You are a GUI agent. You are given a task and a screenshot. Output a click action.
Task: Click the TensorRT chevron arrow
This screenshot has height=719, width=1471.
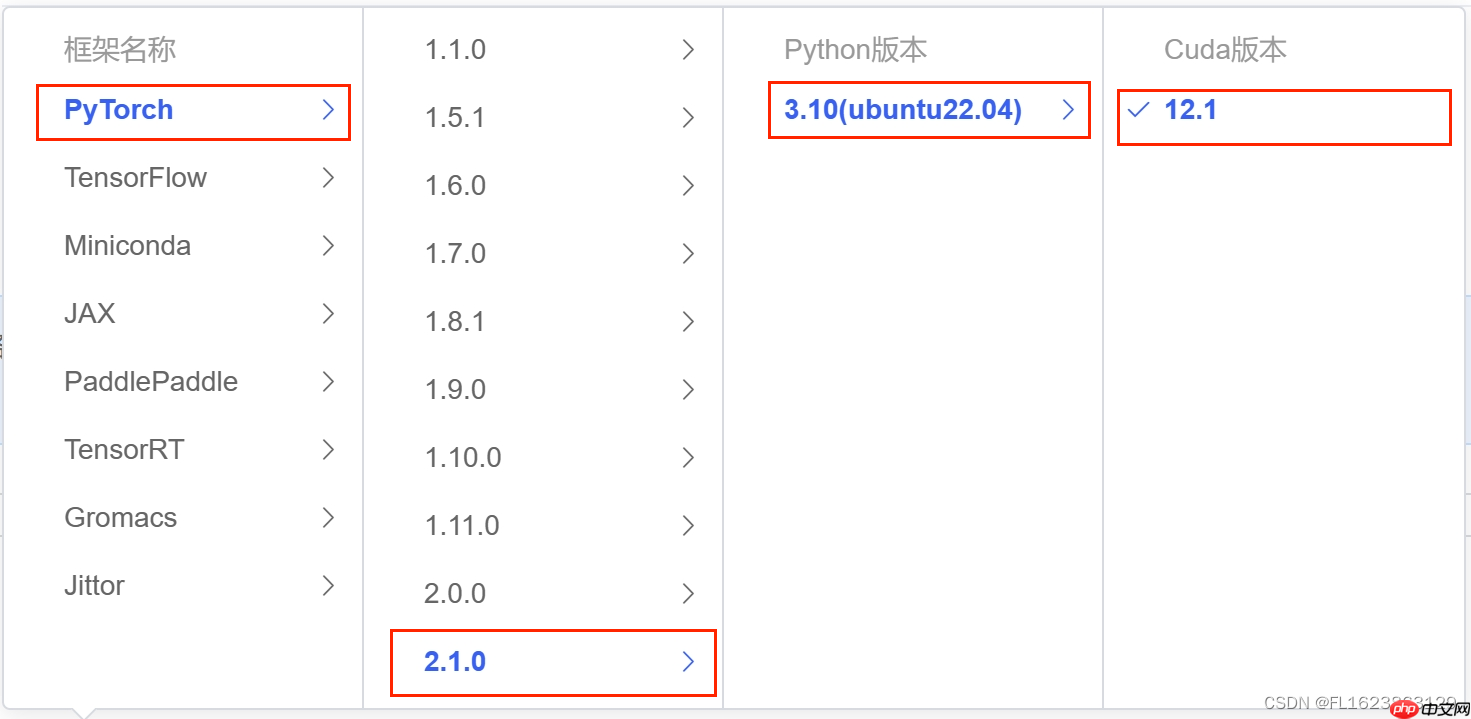(328, 450)
